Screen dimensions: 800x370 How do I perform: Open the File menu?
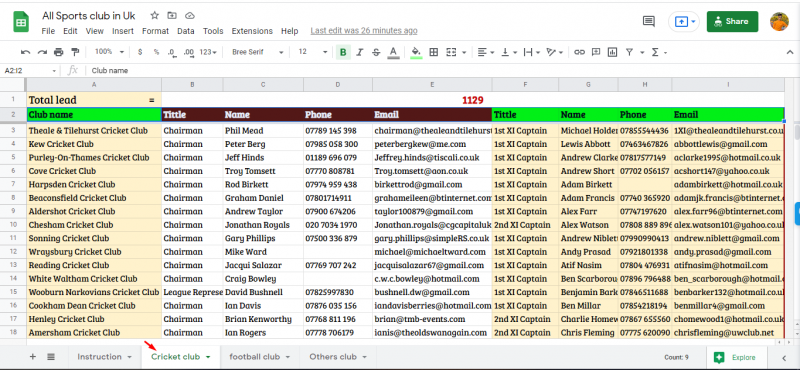click(48, 31)
